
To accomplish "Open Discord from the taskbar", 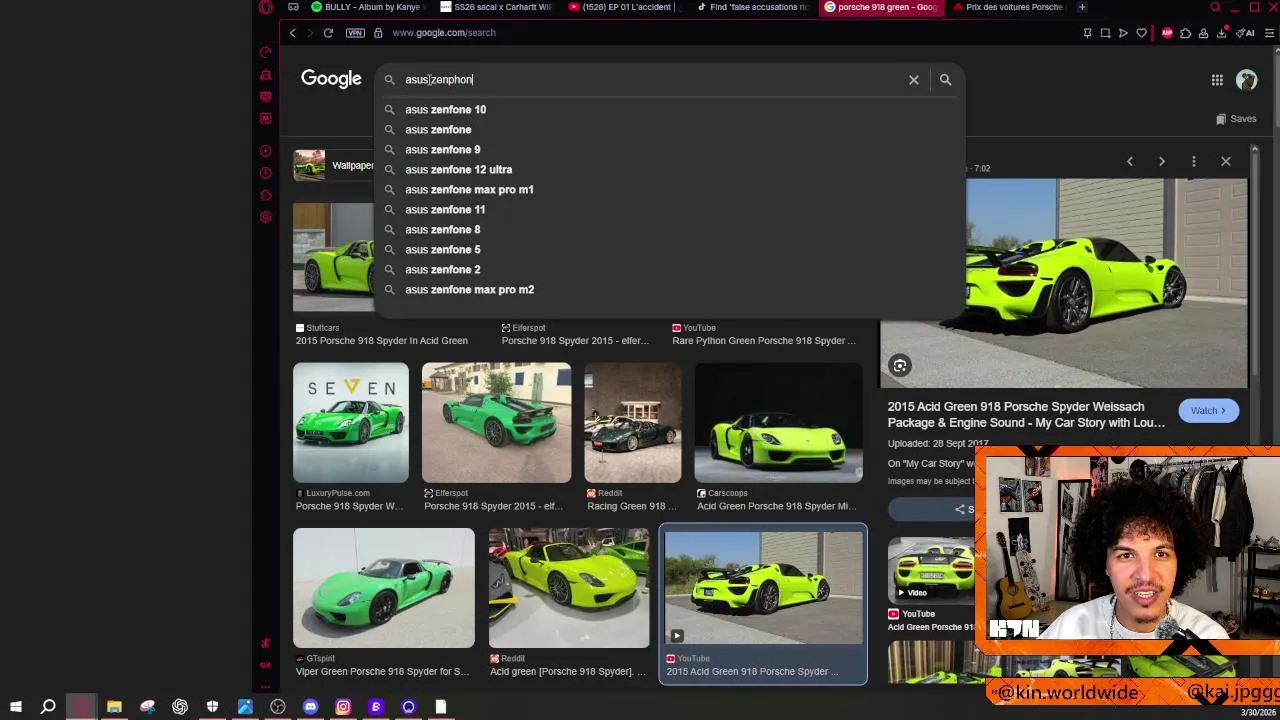I will [x=310, y=707].
